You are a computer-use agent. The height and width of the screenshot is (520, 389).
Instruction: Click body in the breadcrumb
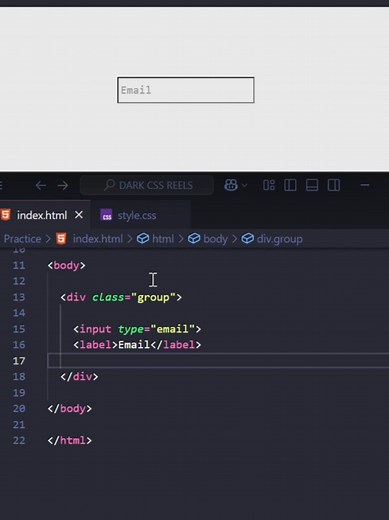215,239
